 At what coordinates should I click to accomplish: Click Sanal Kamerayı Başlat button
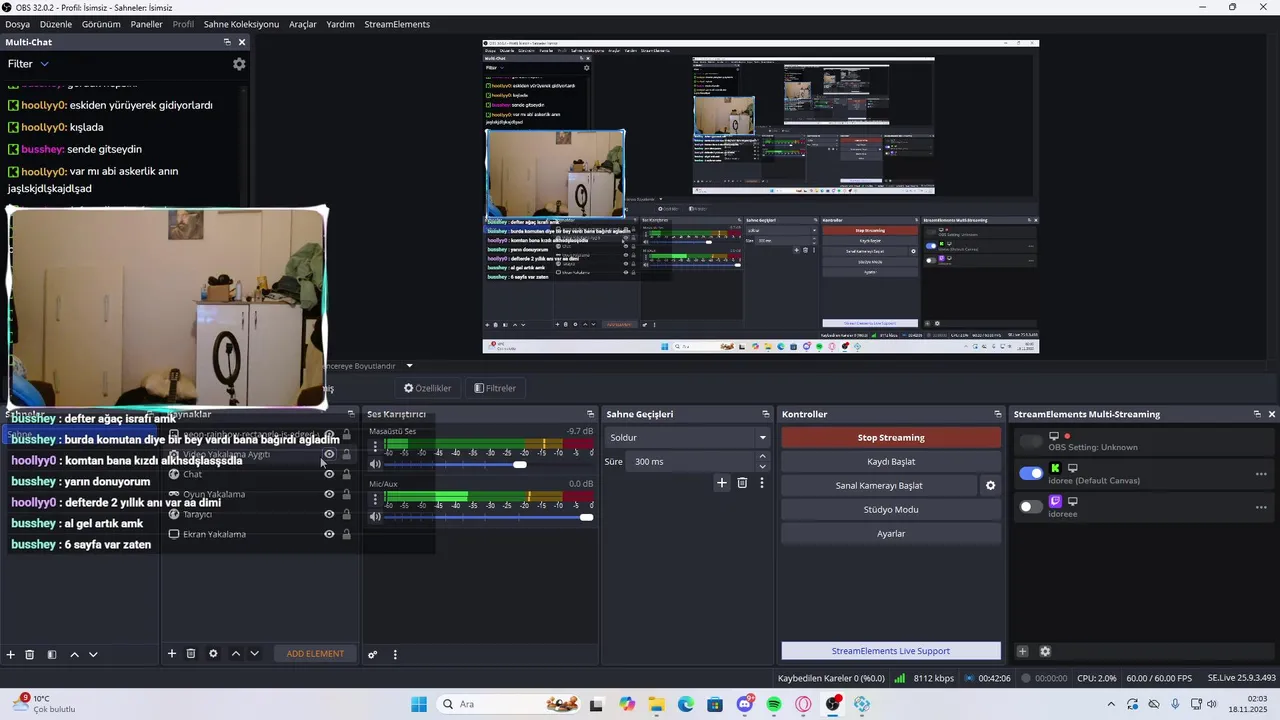879,486
